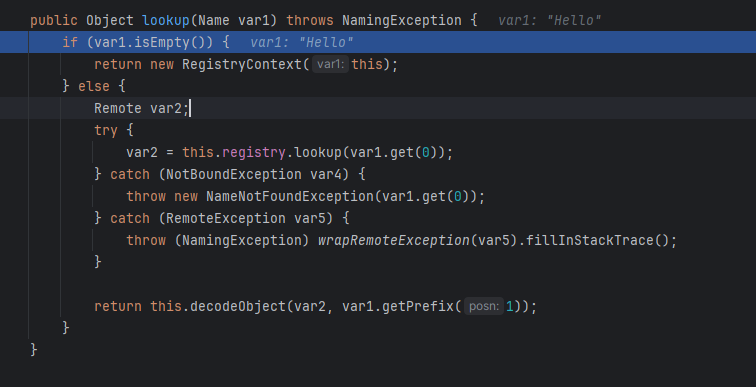Click the 'var4' exception variable
Image resolution: width=756 pixels, height=387 pixels.
[325, 174]
